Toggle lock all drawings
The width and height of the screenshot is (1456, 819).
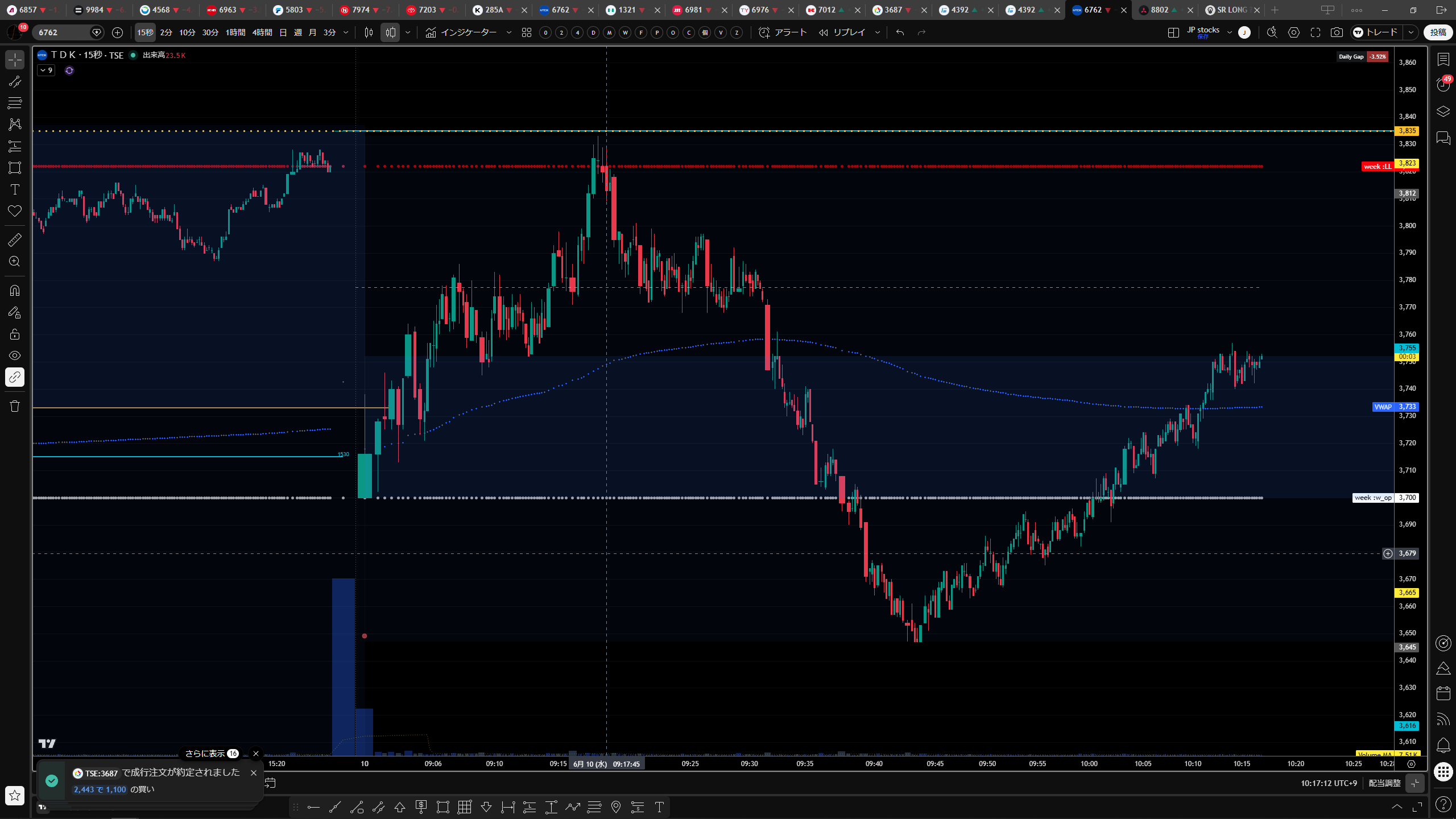[15, 334]
